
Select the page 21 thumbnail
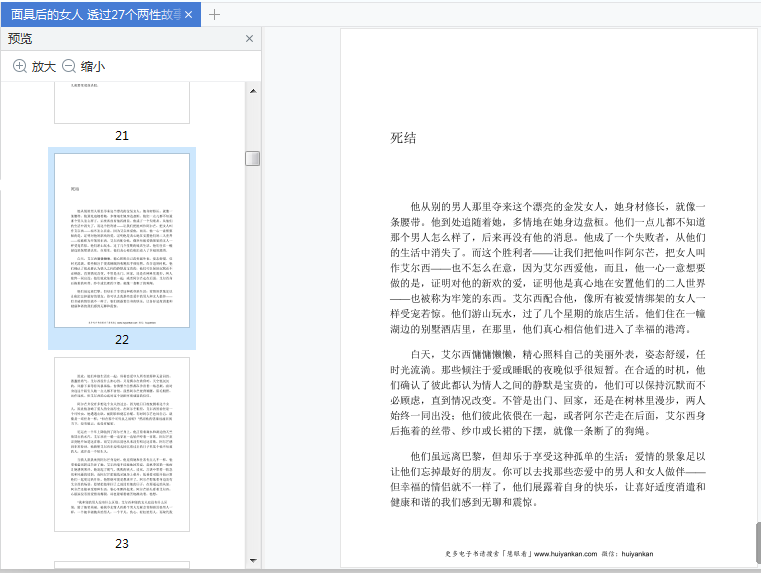122,102
